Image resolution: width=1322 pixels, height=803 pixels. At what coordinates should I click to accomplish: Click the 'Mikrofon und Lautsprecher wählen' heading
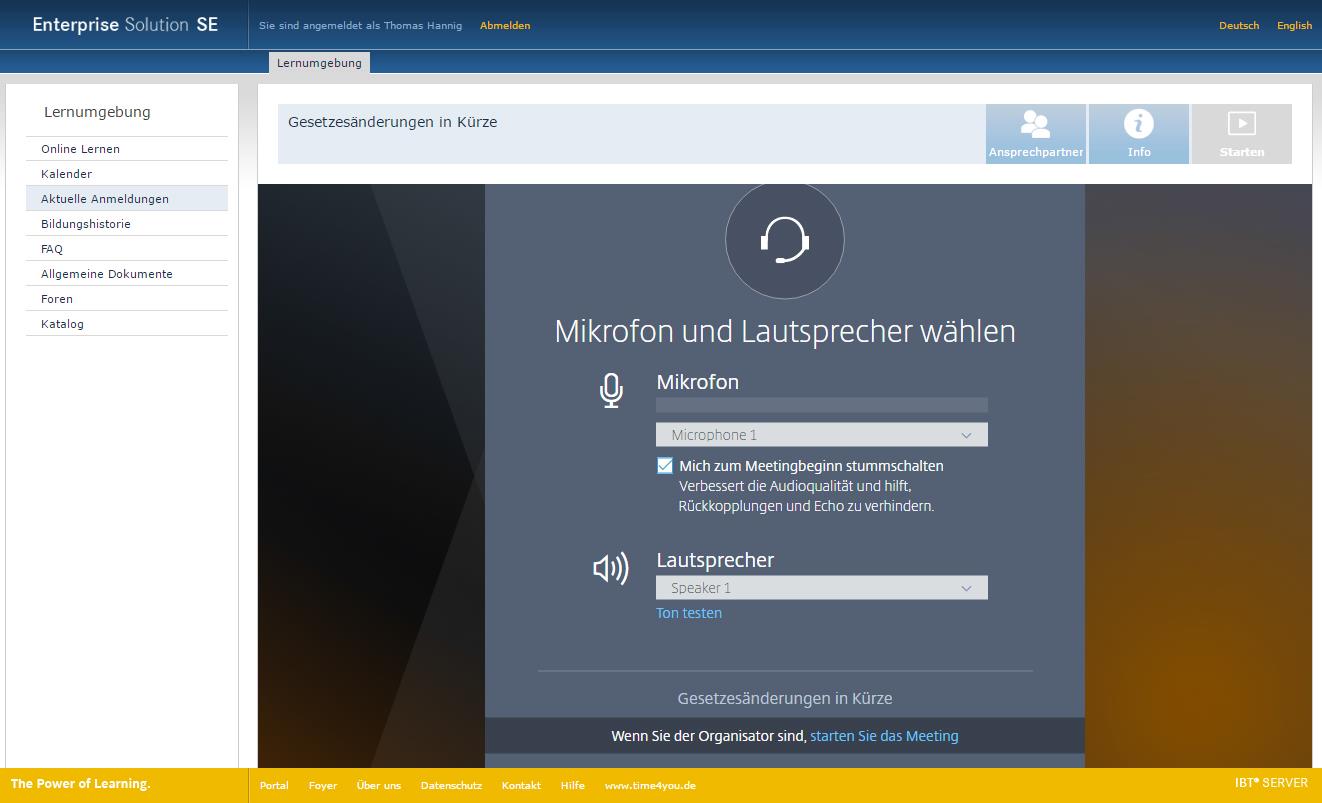tap(785, 331)
